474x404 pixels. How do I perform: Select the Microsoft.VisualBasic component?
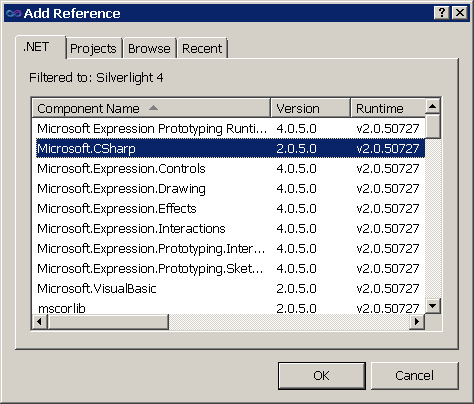[x=230, y=289]
